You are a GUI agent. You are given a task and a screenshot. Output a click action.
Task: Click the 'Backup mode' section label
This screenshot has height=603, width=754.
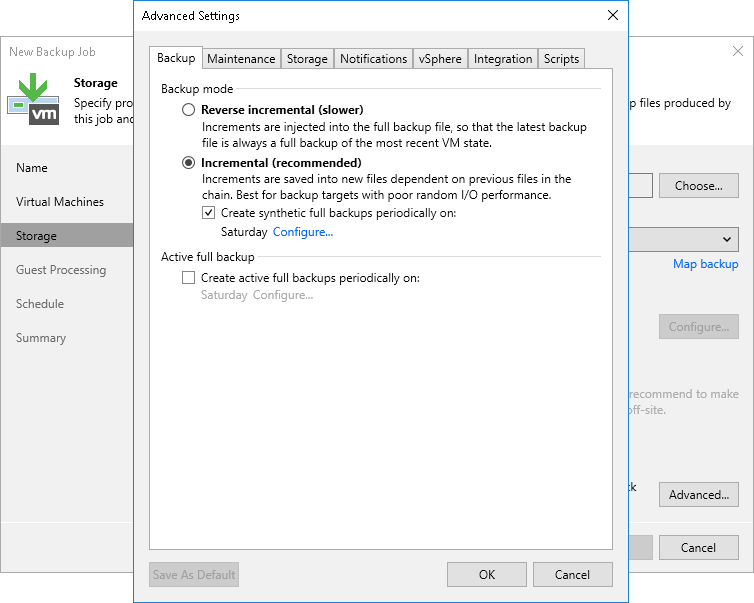tap(197, 89)
